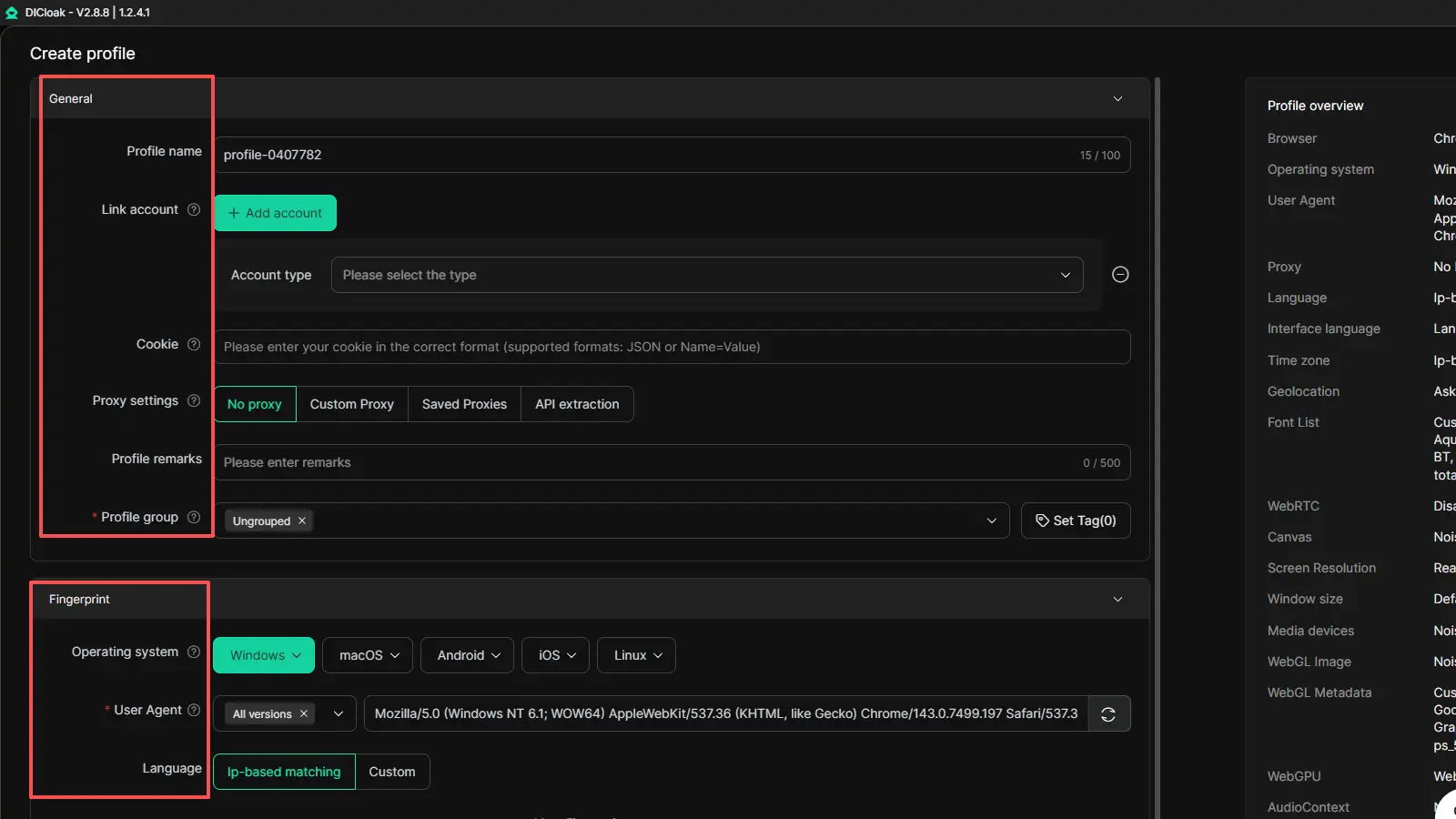Click the vertical scrollbar of the form
This screenshot has height=819, width=1456.
pos(1158,364)
